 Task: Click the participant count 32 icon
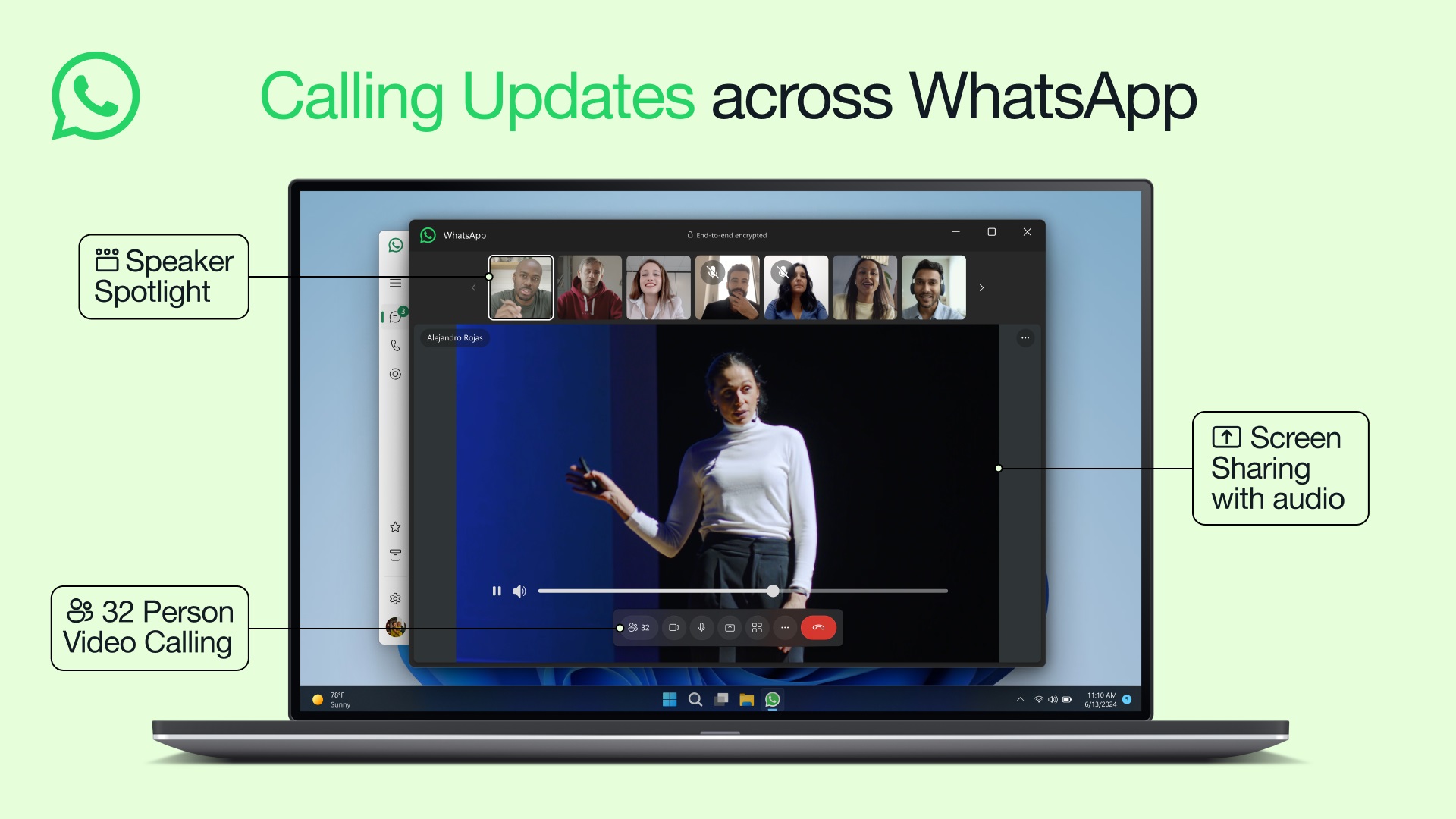(636, 627)
